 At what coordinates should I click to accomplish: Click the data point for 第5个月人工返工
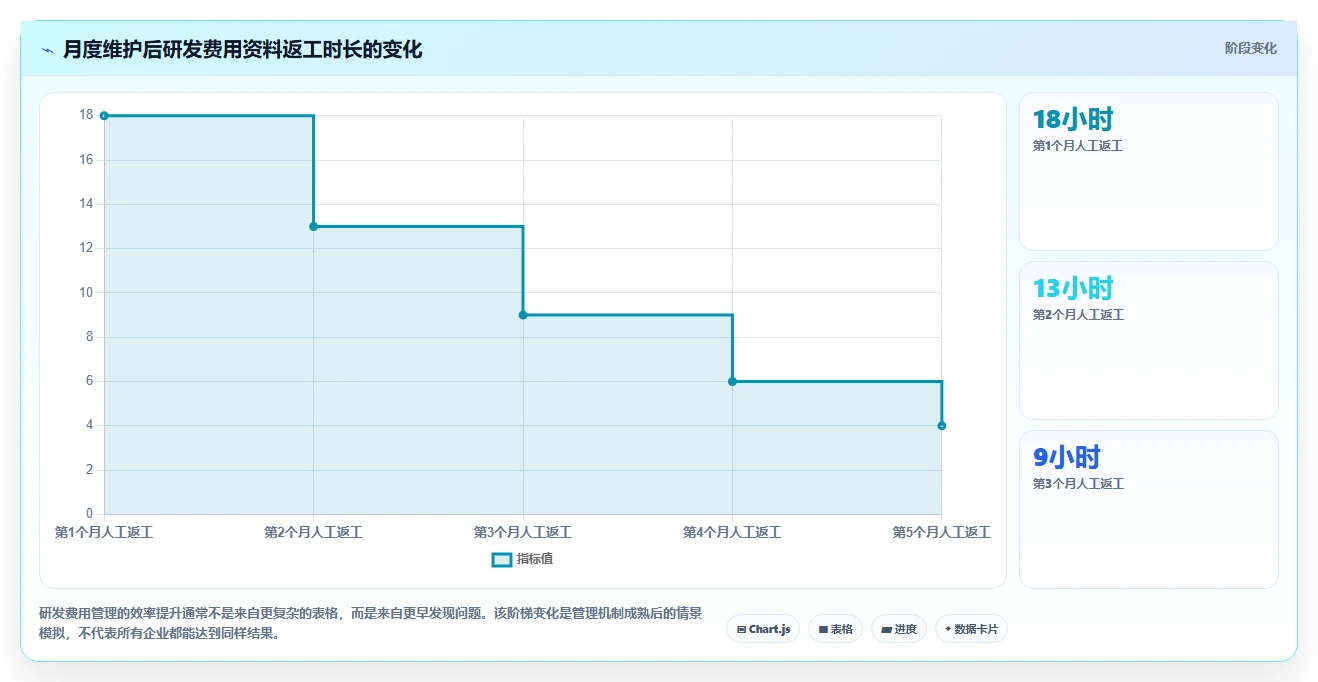tap(941, 426)
